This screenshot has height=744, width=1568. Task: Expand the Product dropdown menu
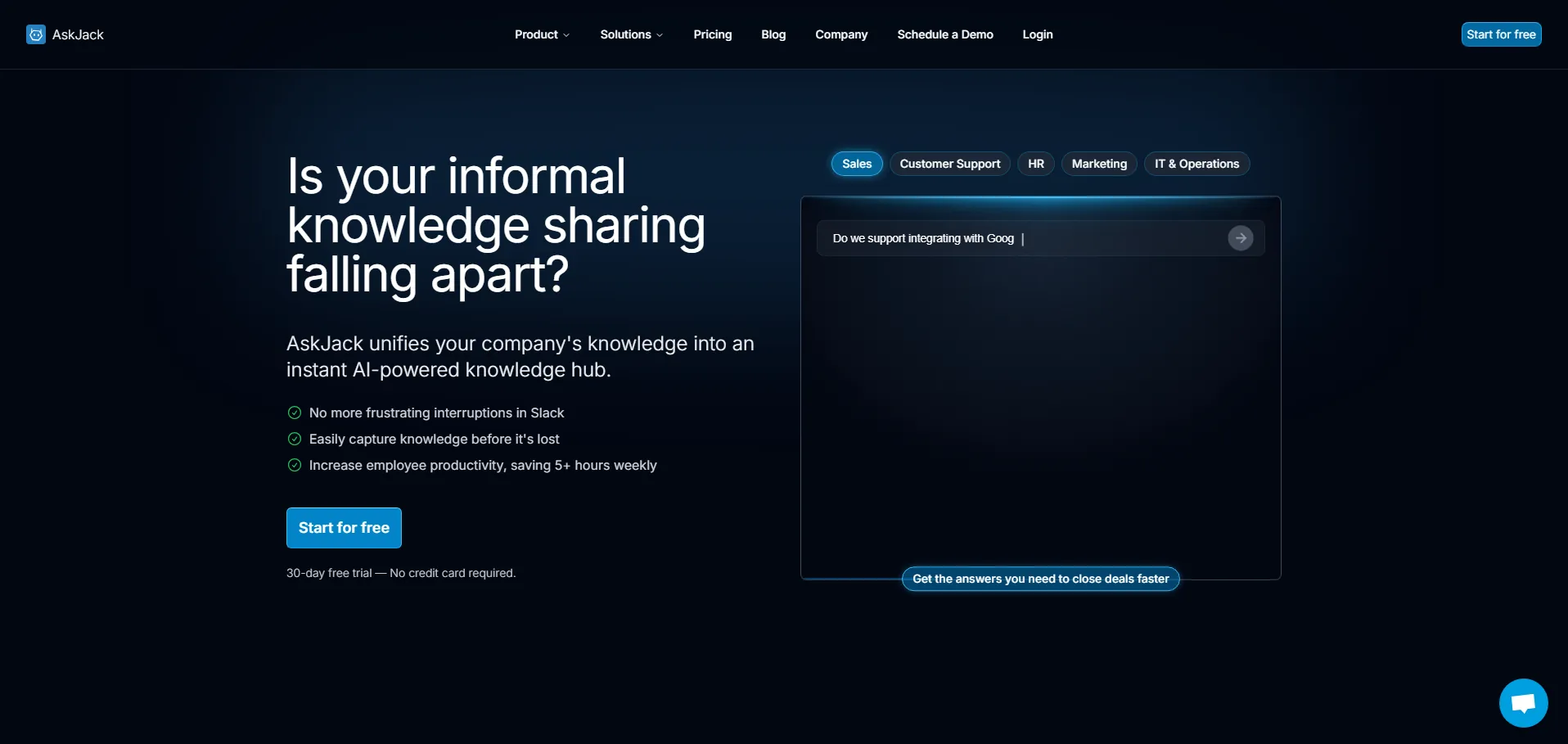pyautogui.click(x=542, y=34)
